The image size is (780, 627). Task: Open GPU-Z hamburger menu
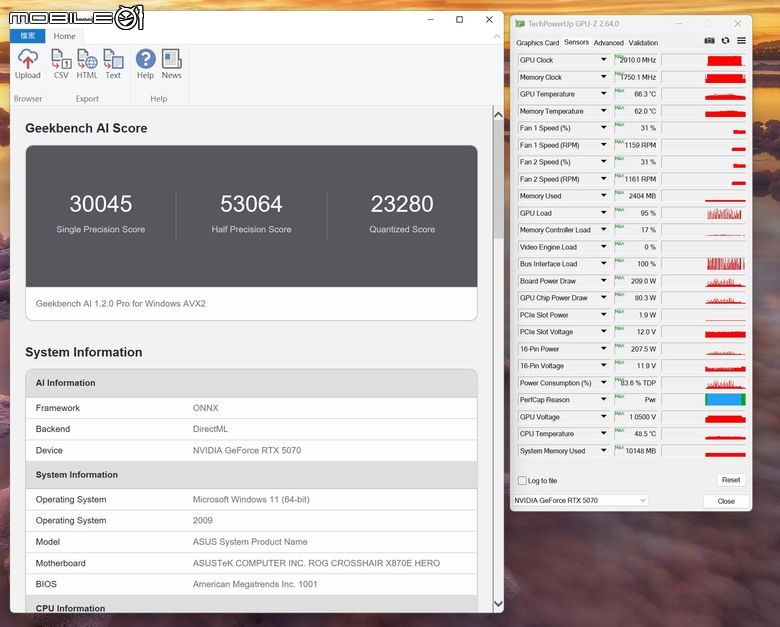click(x=741, y=41)
